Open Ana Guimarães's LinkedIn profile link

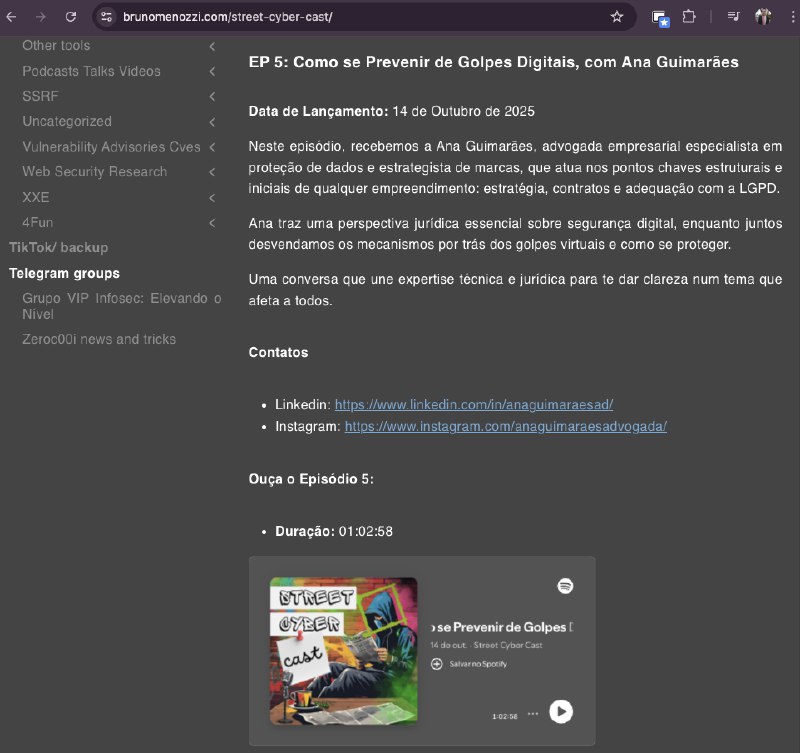click(473, 405)
